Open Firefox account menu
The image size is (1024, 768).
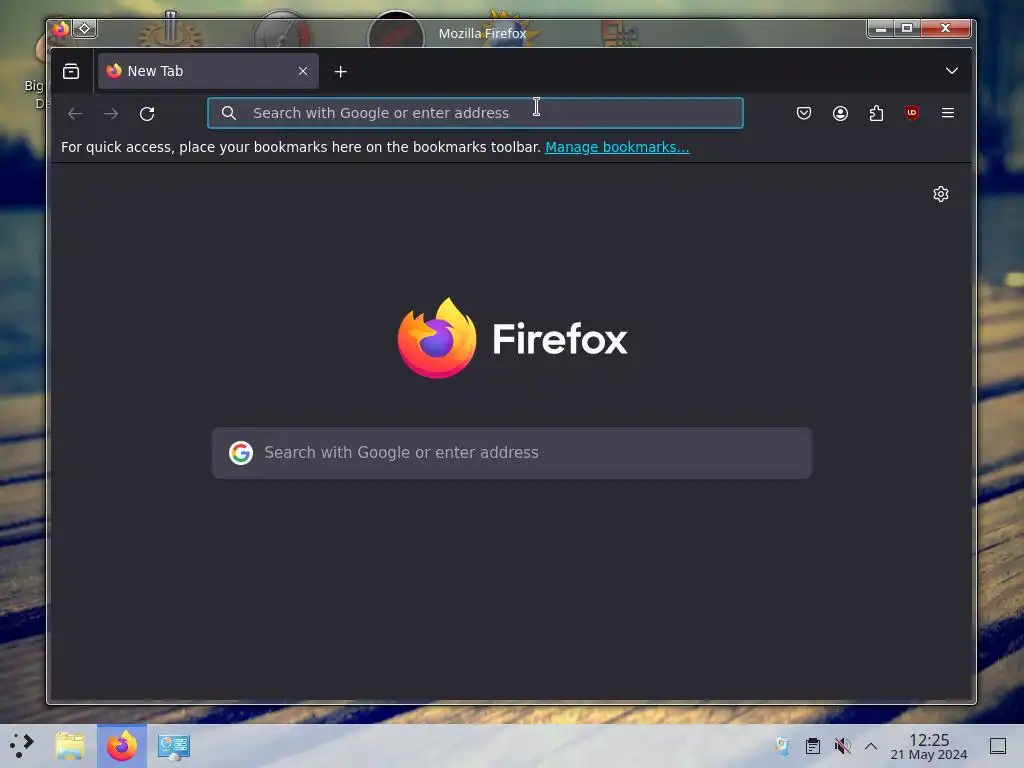tap(840, 113)
